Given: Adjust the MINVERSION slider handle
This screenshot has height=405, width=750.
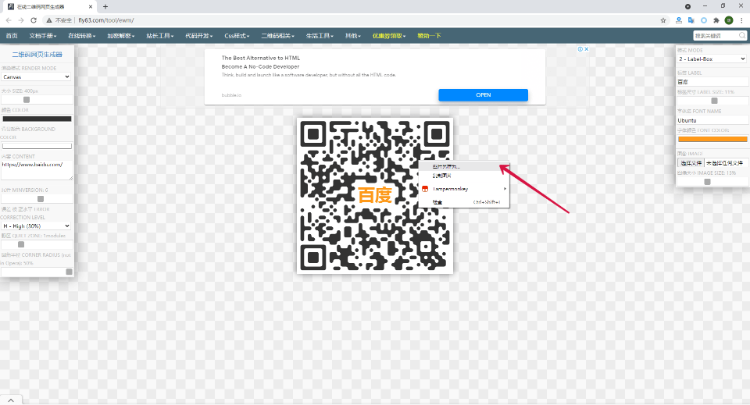Looking at the screenshot, I should click(x=41, y=198).
